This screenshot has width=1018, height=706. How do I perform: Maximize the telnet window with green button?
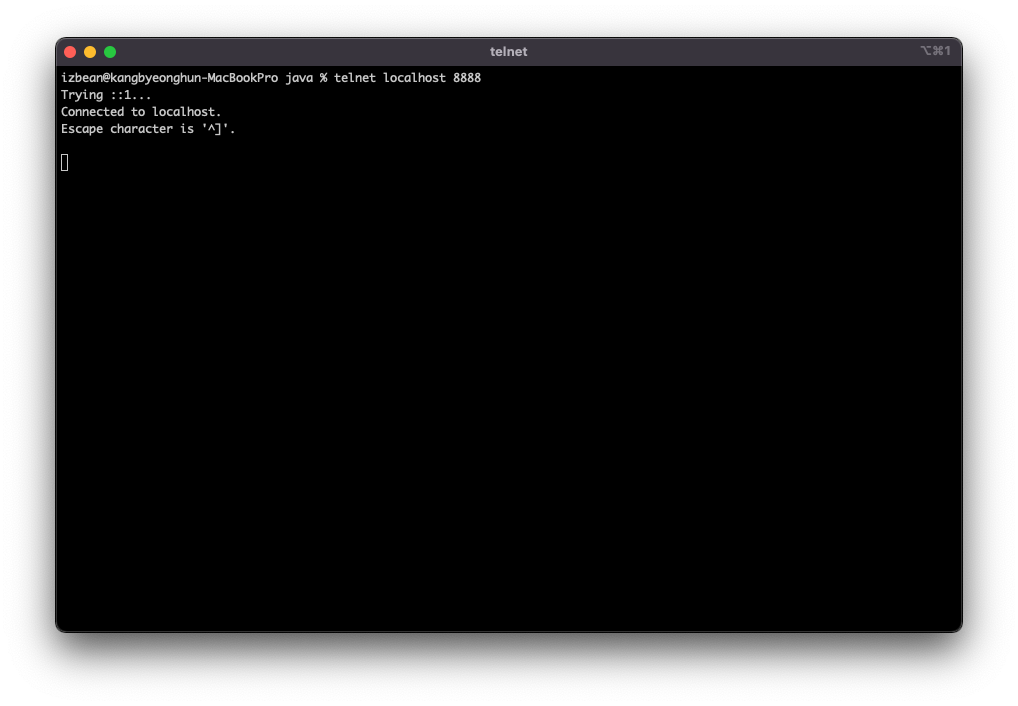tap(110, 52)
